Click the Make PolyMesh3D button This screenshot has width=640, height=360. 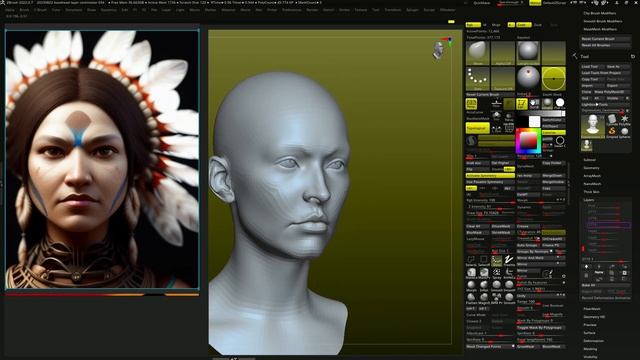[612, 92]
